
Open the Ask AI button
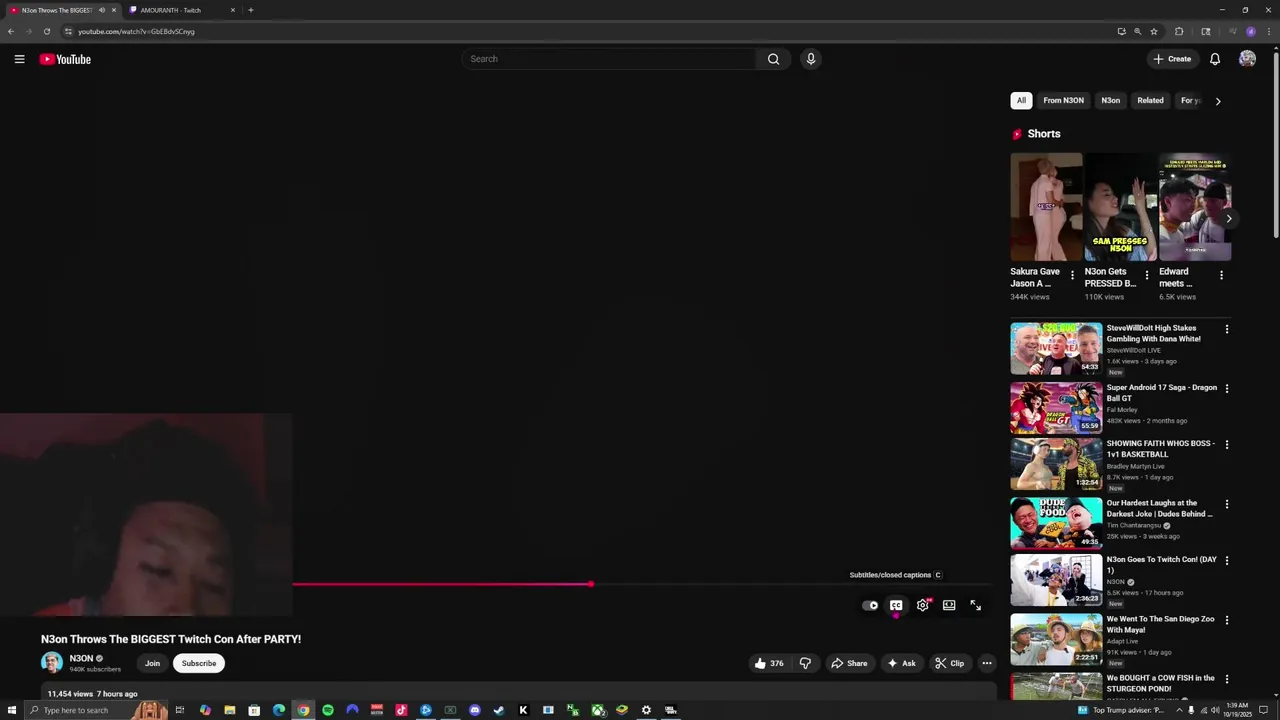pyautogui.click(x=901, y=663)
